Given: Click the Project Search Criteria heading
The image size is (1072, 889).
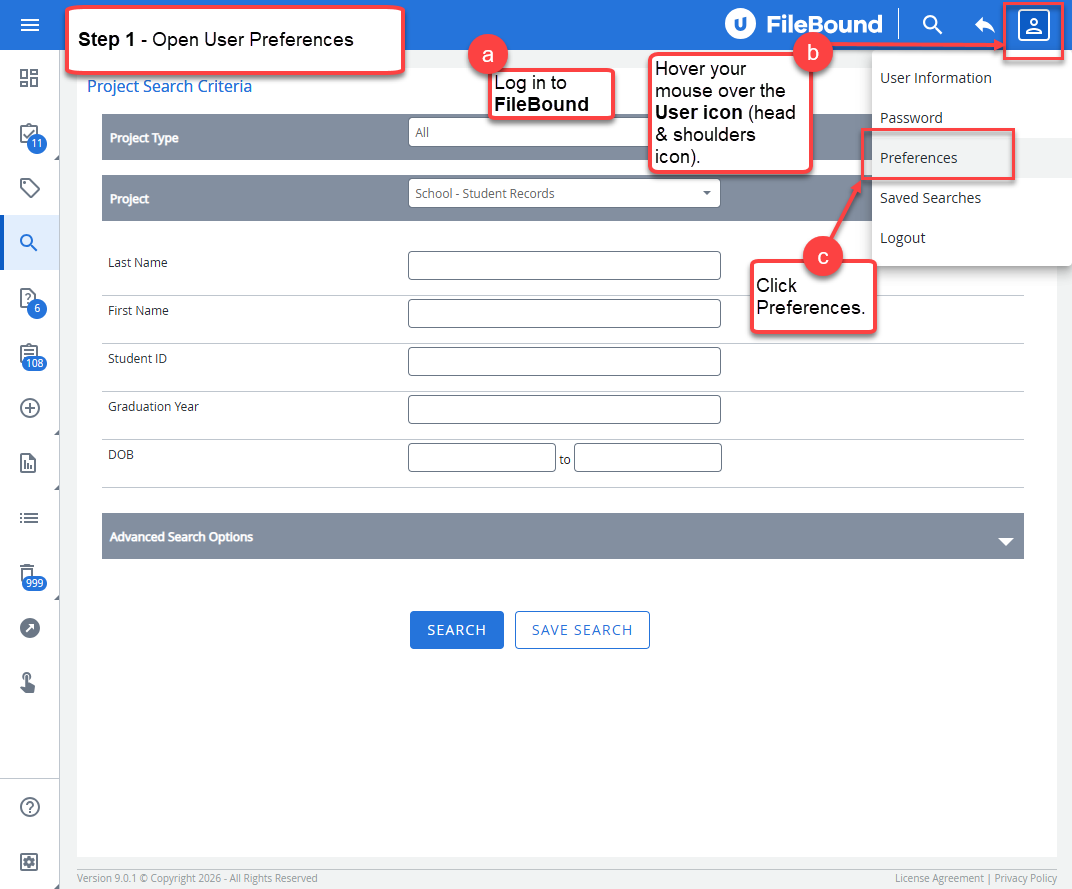Looking at the screenshot, I should click(x=169, y=86).
